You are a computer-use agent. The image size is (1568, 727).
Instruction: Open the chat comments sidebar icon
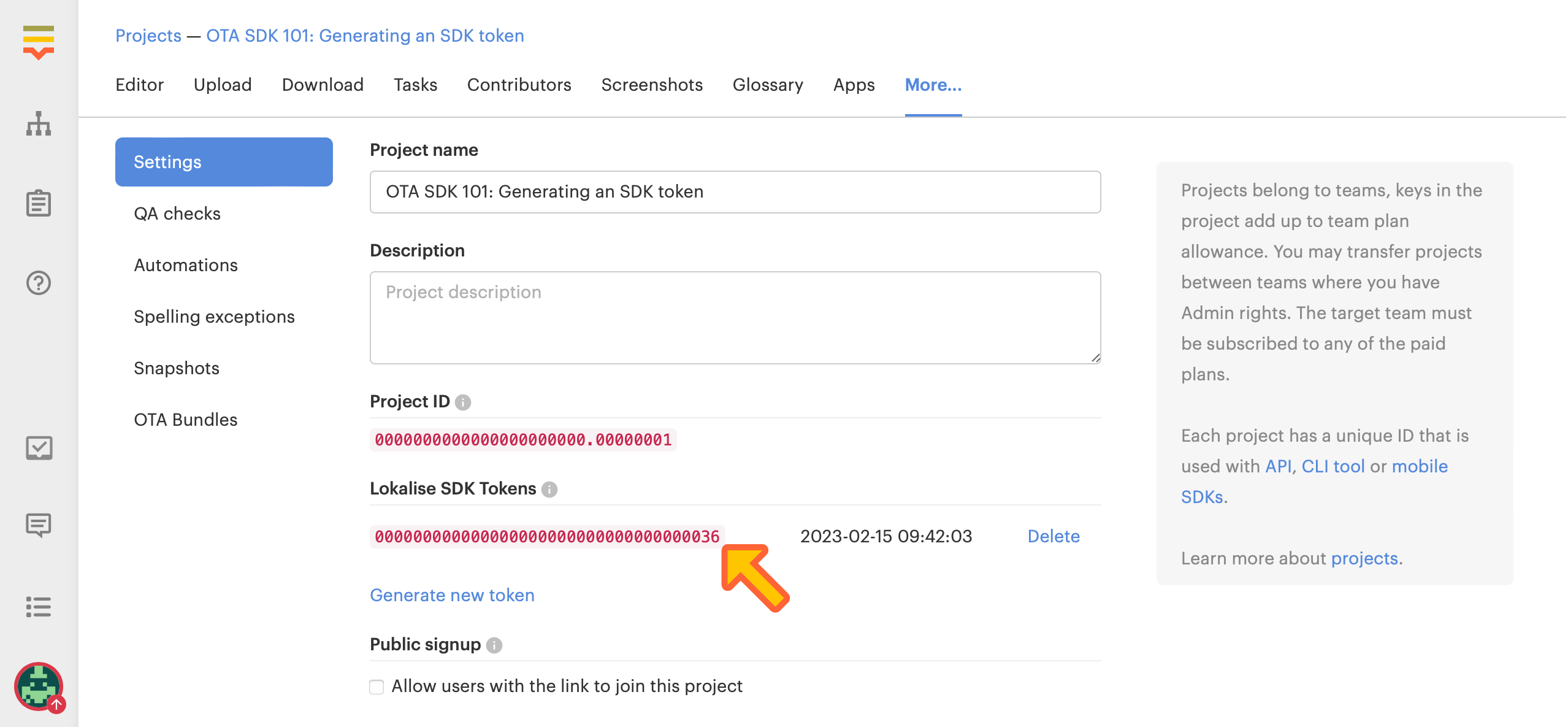(x=39, y=526)
